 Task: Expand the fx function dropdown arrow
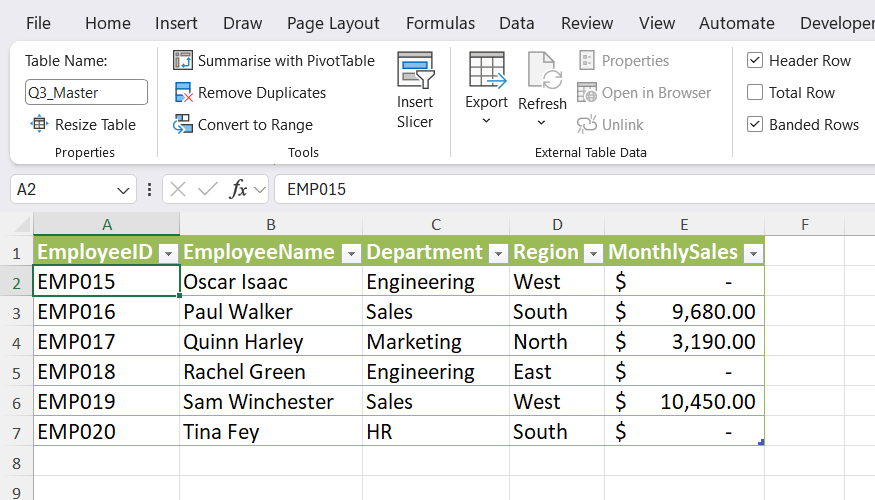(259, 190)
